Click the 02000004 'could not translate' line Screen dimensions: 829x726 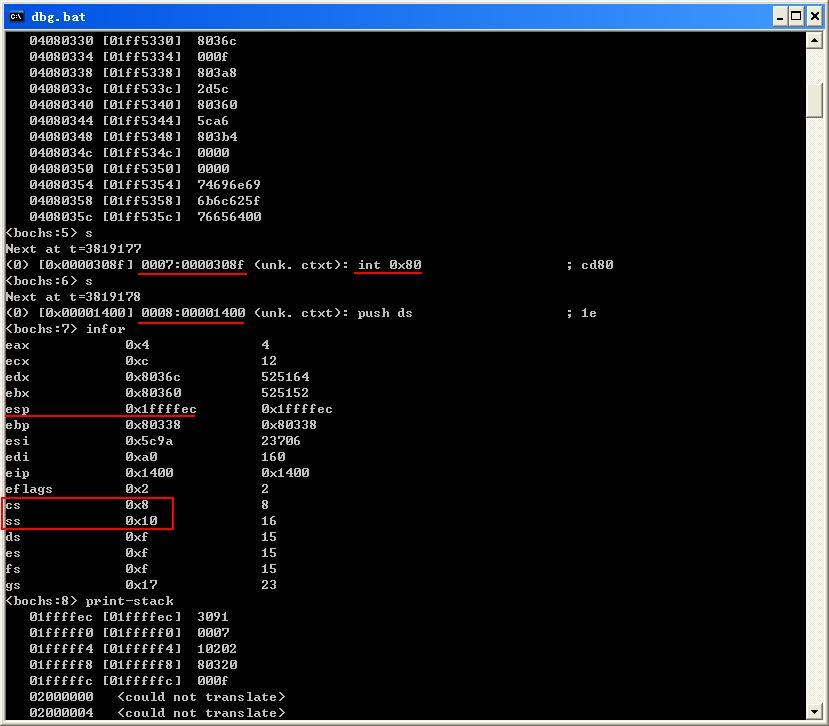point(157,713)
